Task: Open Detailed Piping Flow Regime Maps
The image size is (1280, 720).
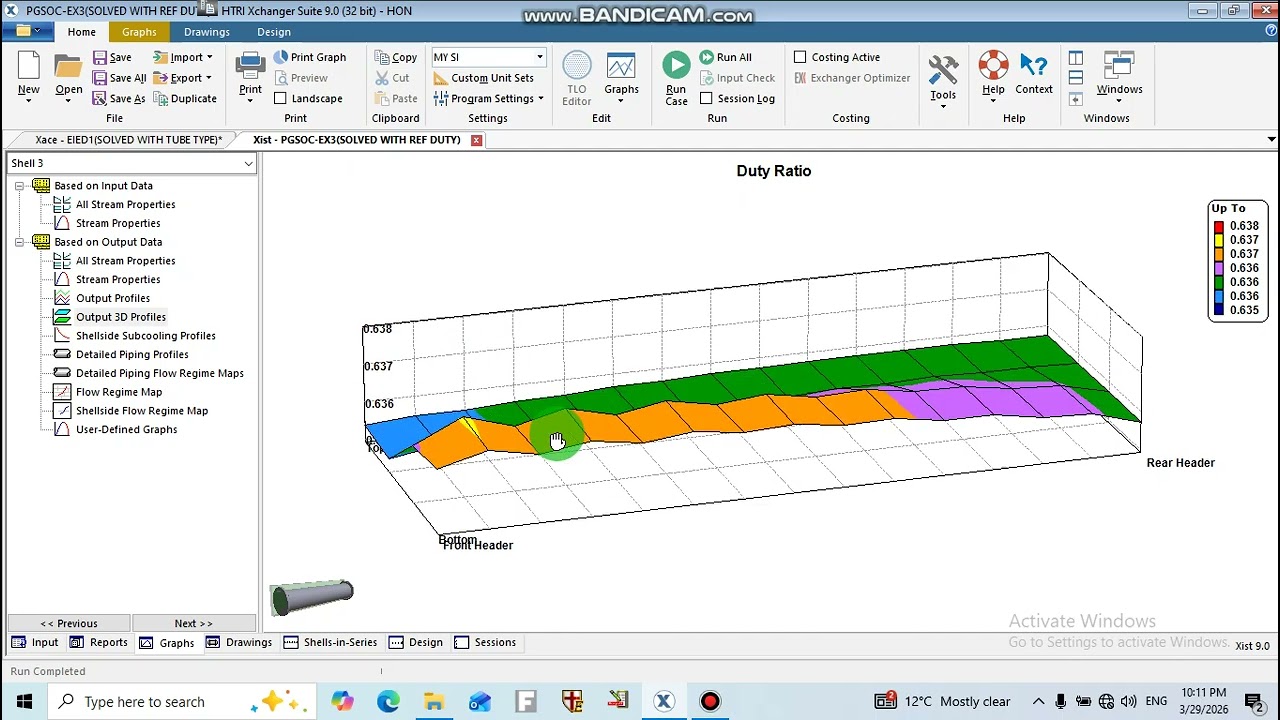Action: (149, 373)
